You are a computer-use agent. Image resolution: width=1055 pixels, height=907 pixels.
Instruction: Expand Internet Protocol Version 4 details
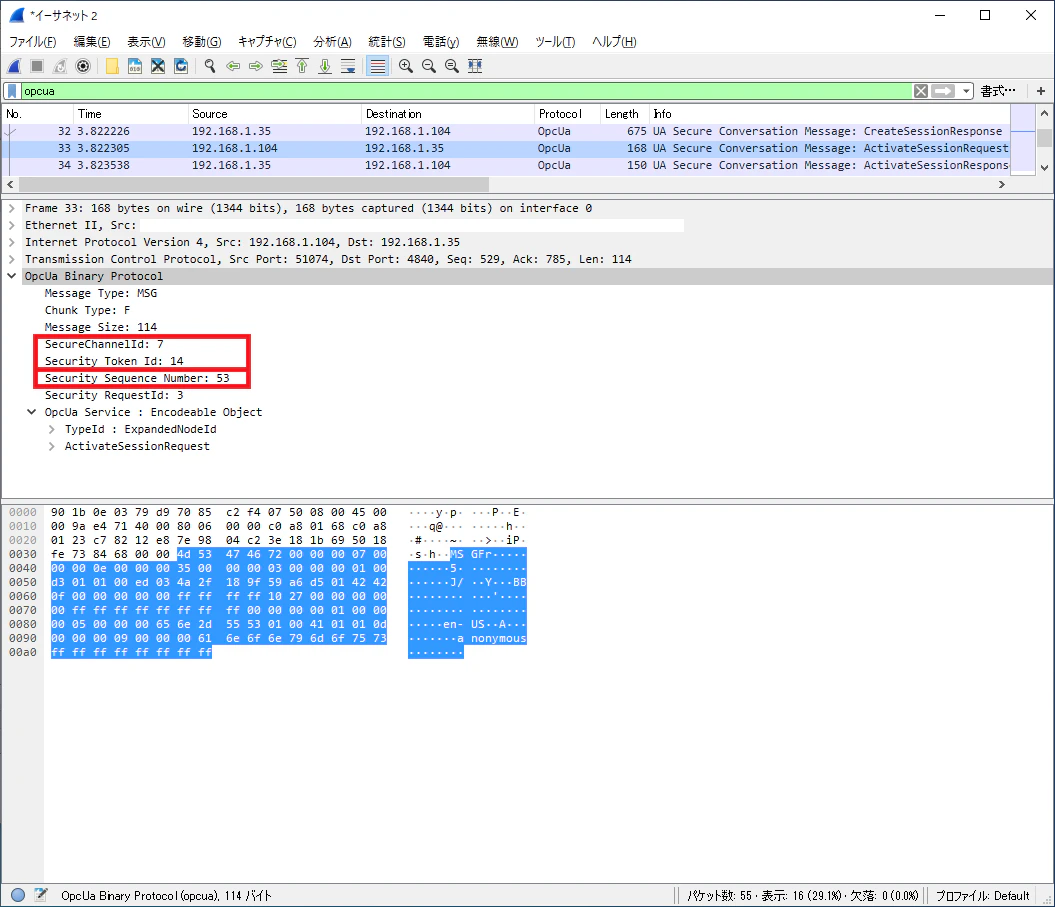[x=11, y=242]
